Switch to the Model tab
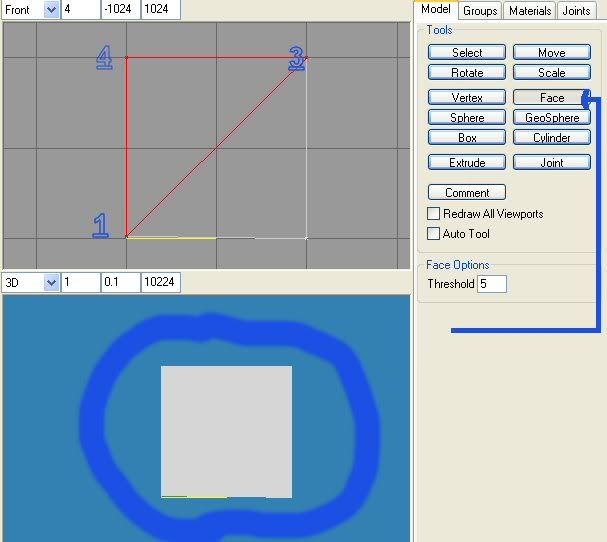Image resolution: width=607 pixels, height=542 pixels. pos(436,9)
